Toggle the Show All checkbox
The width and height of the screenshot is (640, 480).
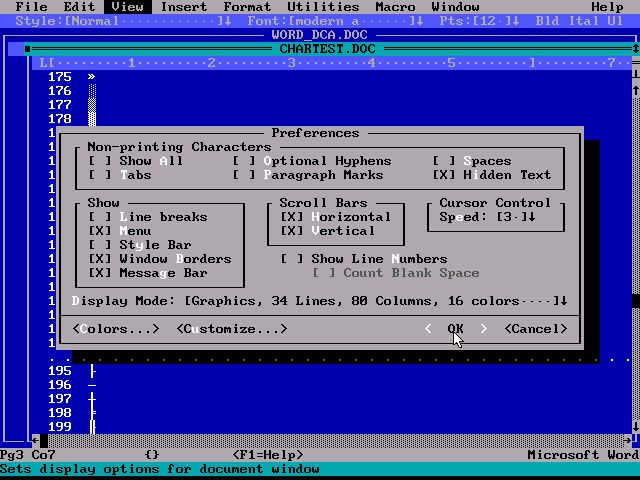pos(100,161)
